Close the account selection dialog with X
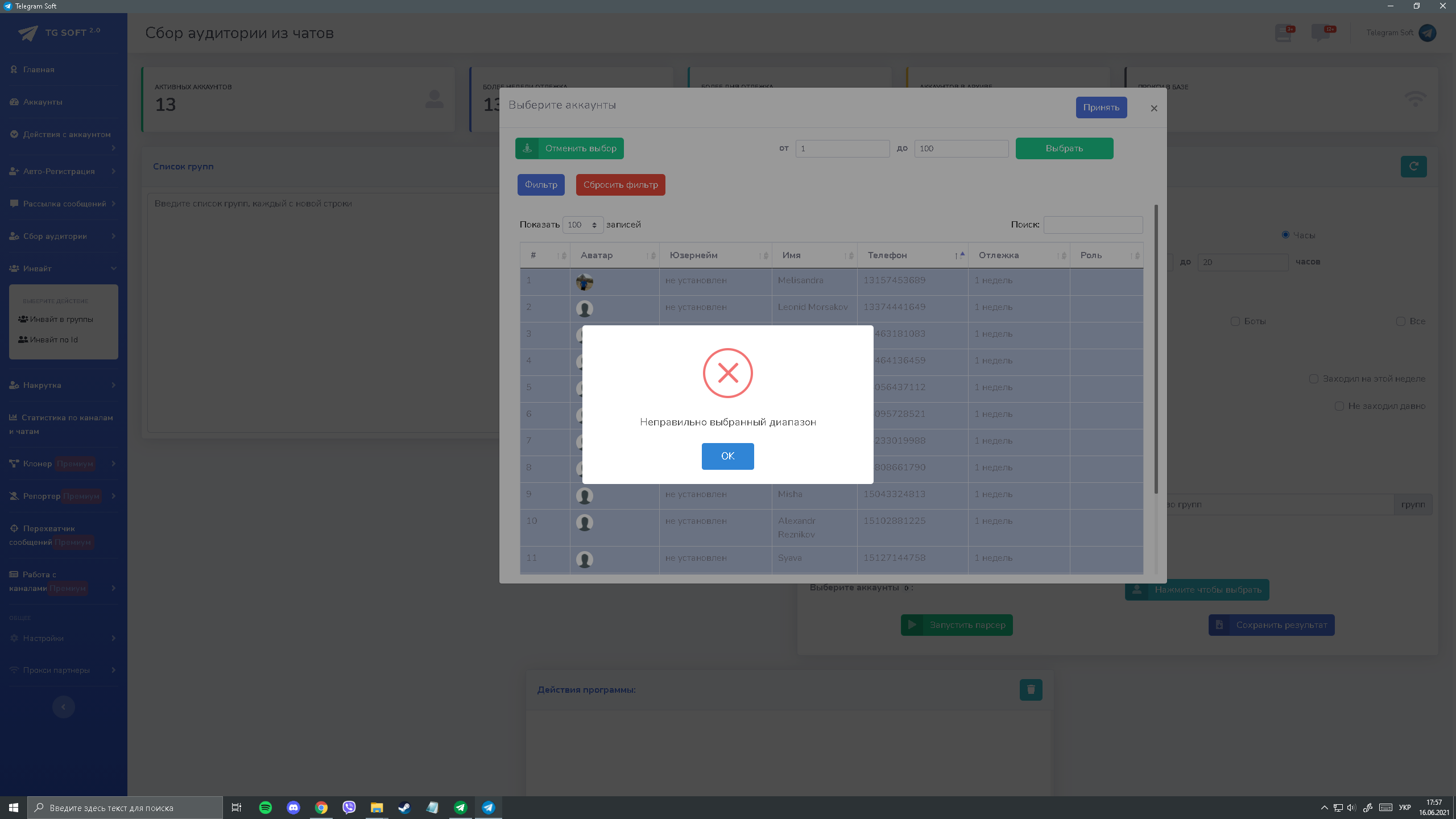1456x819 pixels. click(1154, 108)
